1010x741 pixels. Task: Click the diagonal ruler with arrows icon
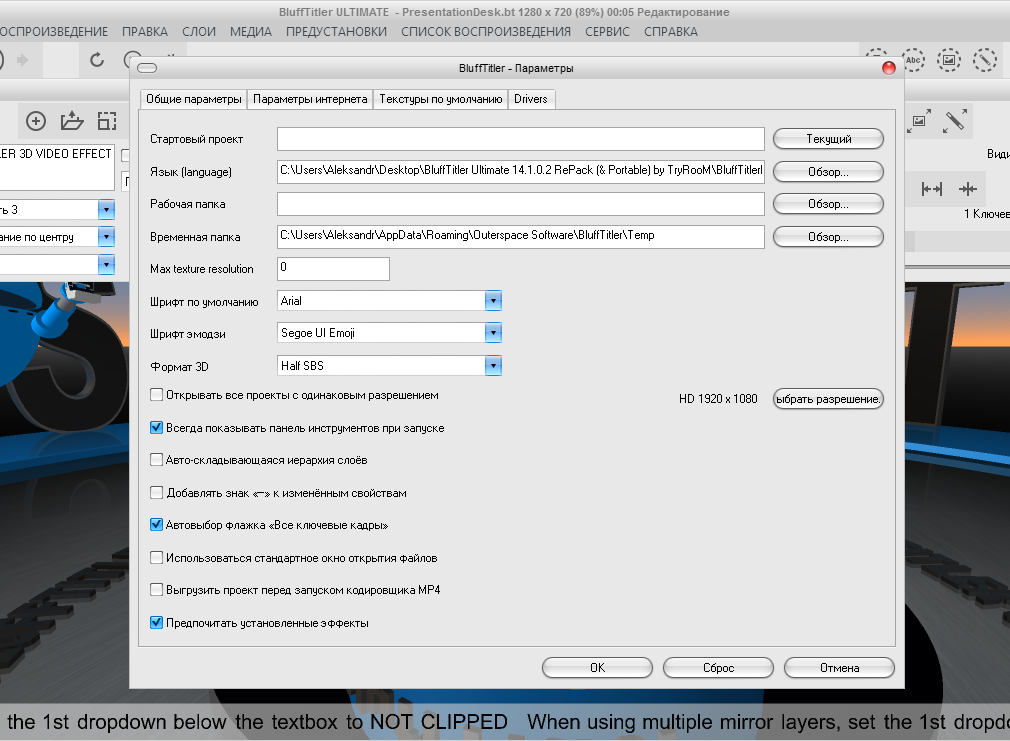955,120
